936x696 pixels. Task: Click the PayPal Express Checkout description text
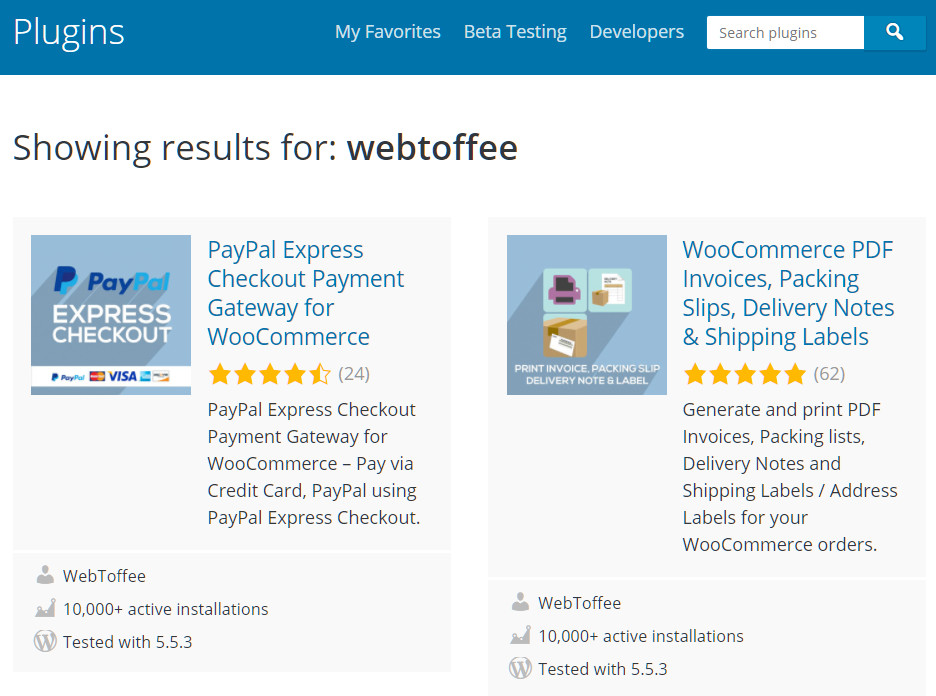click(314, 463)
